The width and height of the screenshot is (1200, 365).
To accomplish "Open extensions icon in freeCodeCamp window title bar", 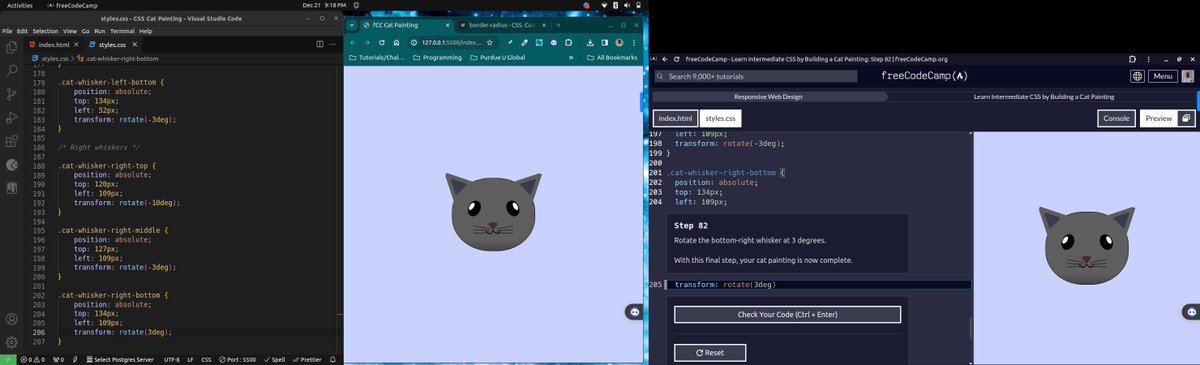I will tap(1131, 59).
